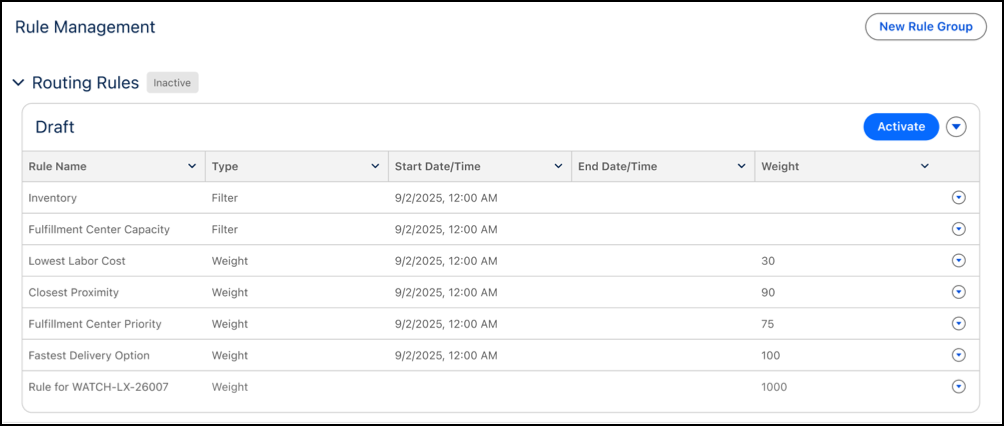Open row actions for Lowest Labor Cost

958,261
